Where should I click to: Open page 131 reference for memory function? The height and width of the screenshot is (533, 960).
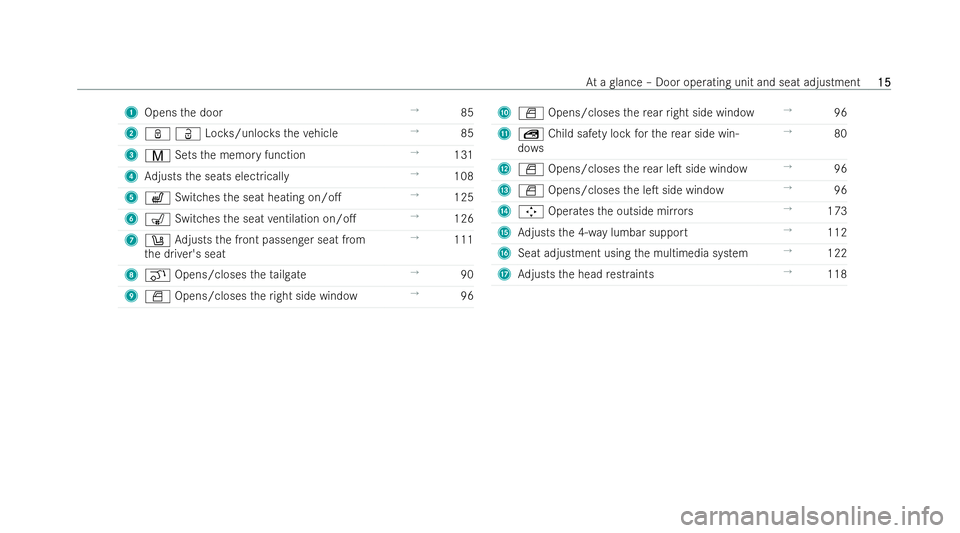(463, 155)
